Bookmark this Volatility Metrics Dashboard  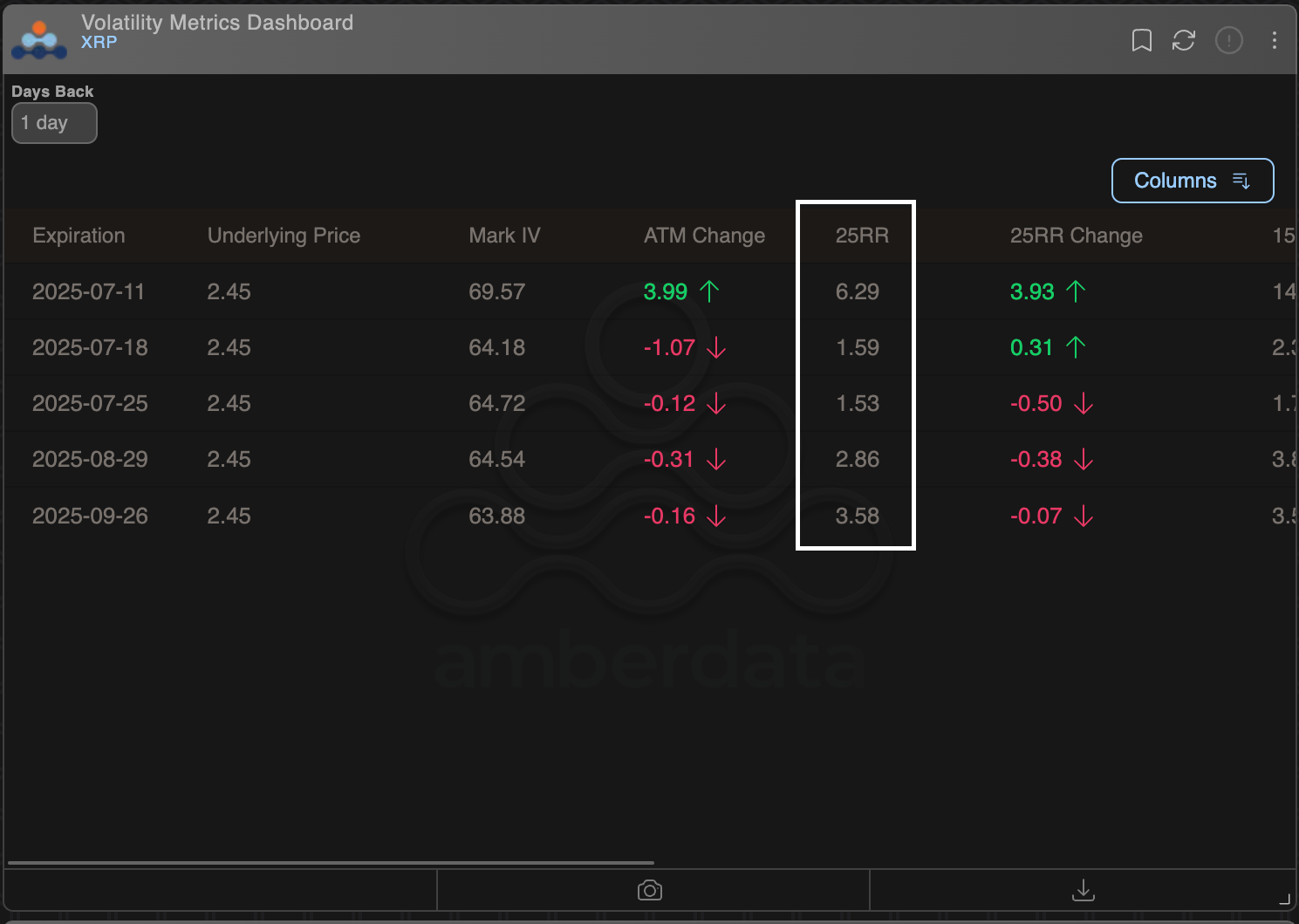point(1141,40)
